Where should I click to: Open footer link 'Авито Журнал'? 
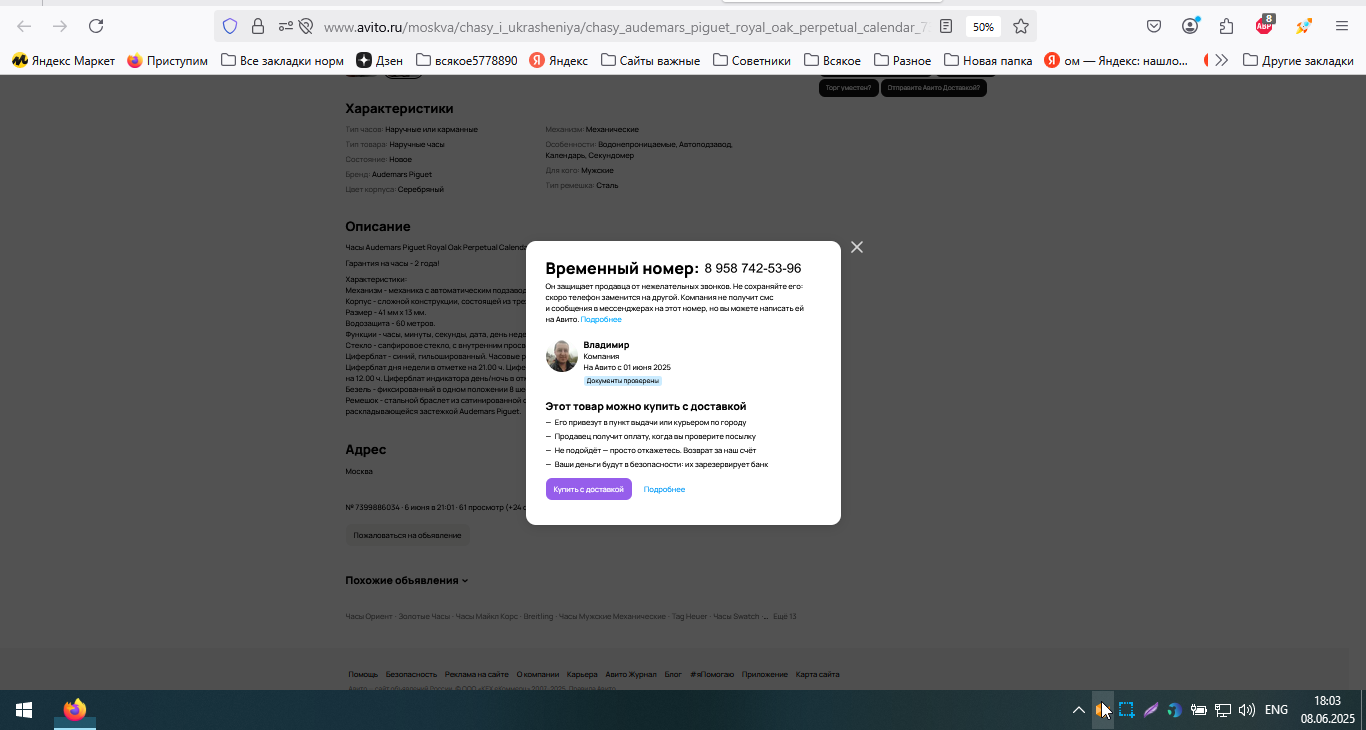631,674
